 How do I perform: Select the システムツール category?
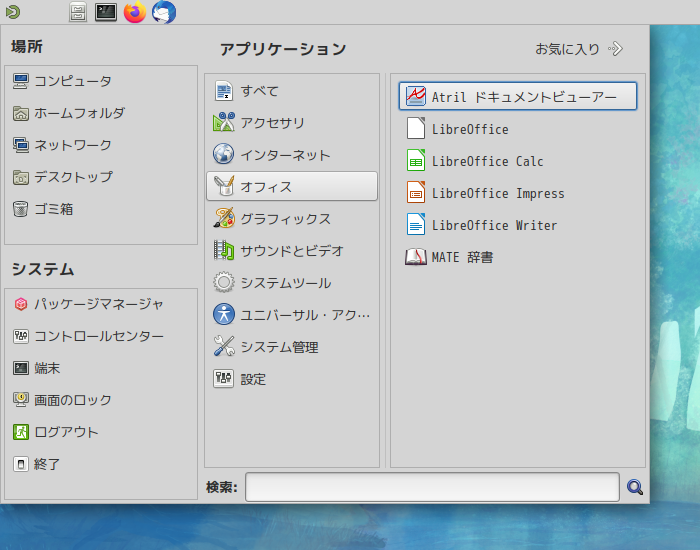pos(292,283)
